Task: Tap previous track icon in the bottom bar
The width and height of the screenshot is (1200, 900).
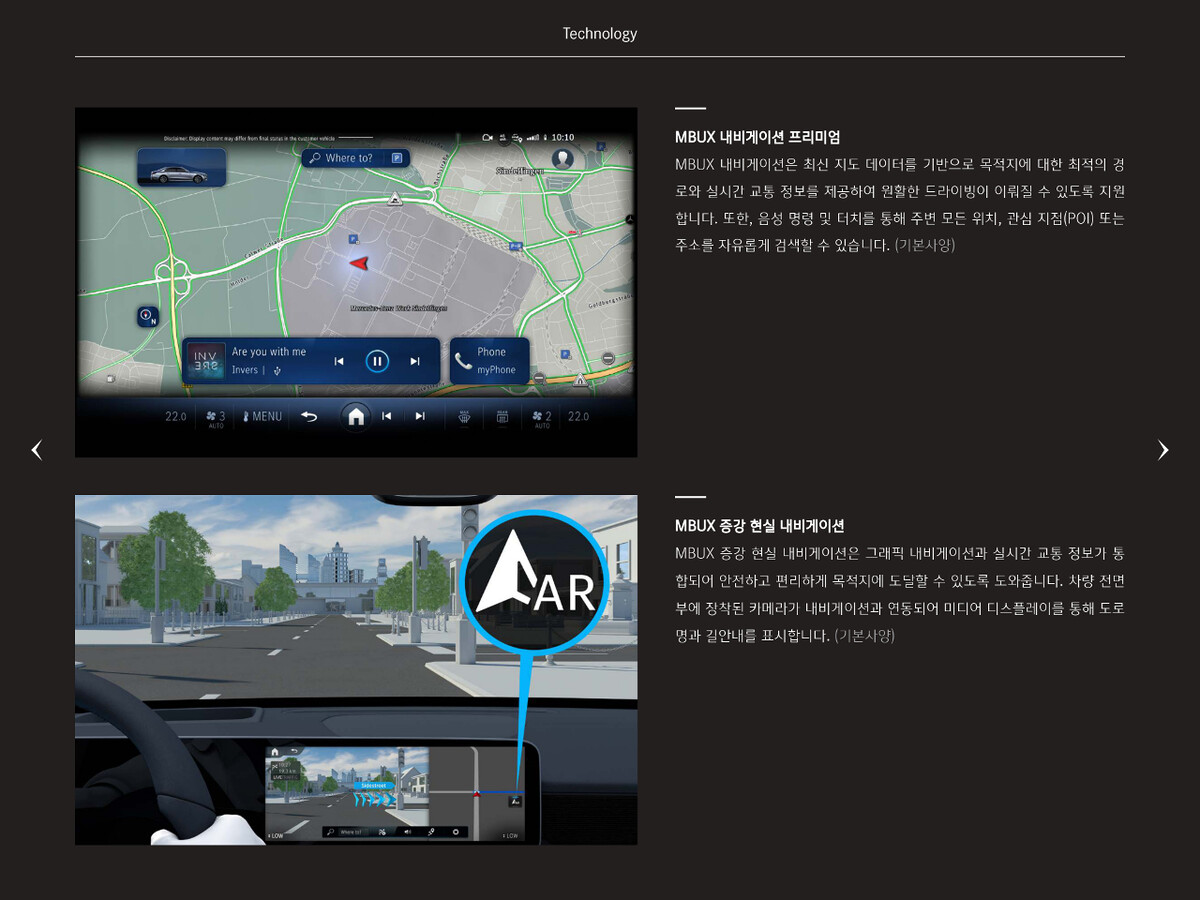Action: 386,416
